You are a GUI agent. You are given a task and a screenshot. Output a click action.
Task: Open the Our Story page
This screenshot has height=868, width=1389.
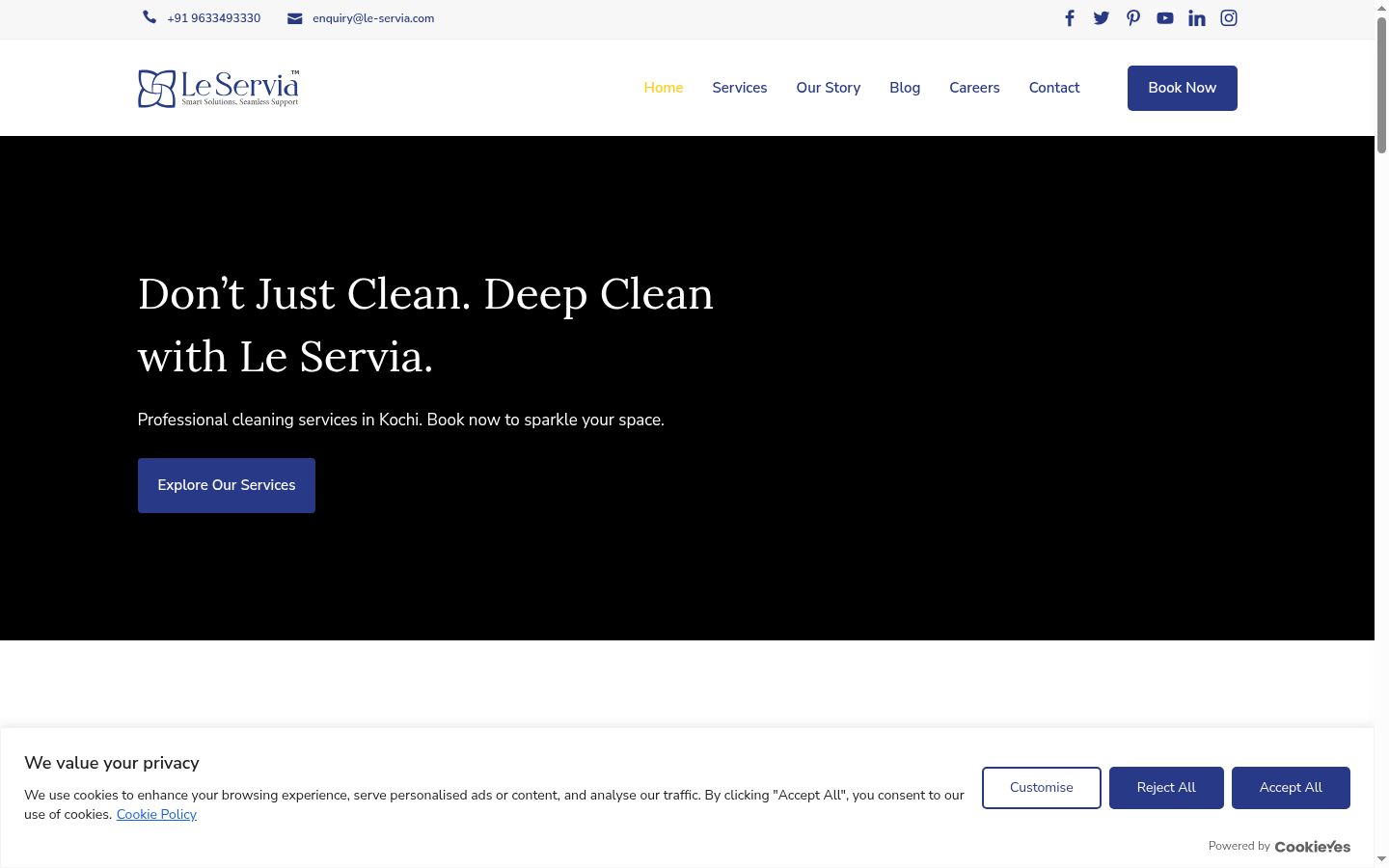tap(829, 88)
